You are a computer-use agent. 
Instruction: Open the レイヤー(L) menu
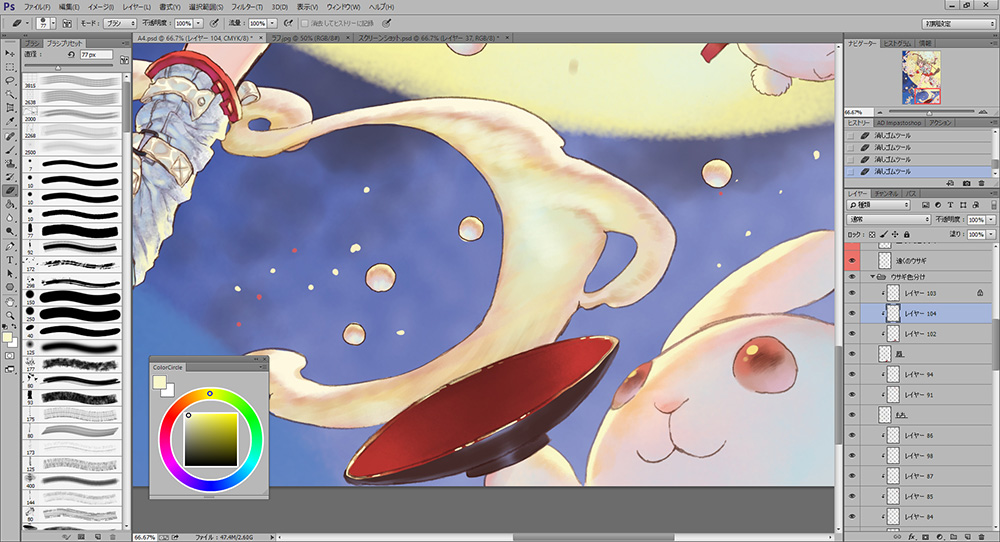[x=136, y=7]
